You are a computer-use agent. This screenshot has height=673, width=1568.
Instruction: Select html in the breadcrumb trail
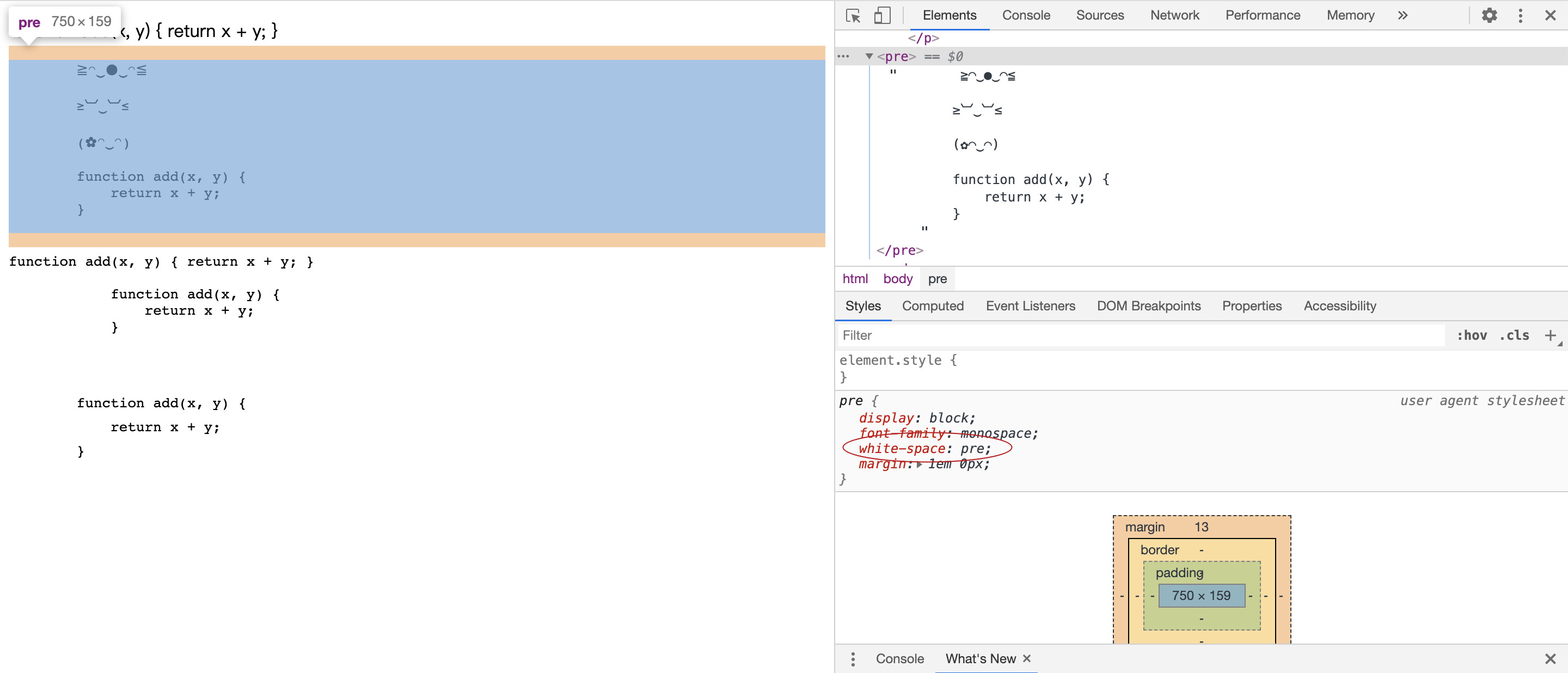(x=855, y=279)
